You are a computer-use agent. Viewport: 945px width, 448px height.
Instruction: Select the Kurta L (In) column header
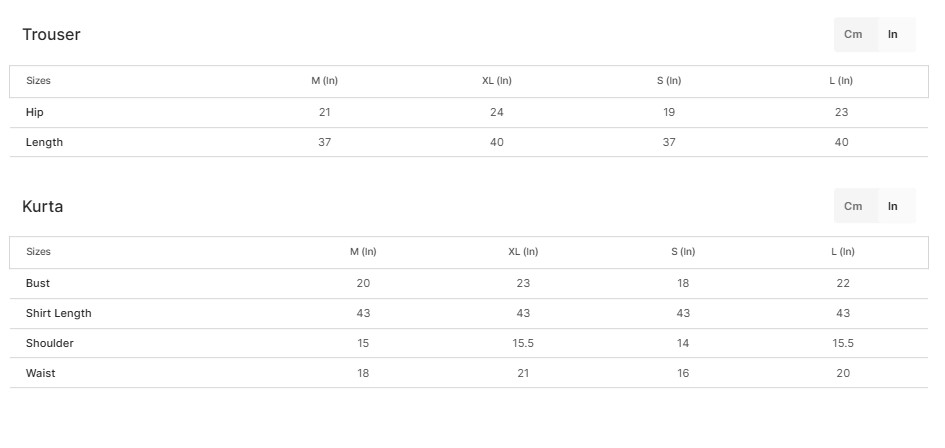click(843, 251)
